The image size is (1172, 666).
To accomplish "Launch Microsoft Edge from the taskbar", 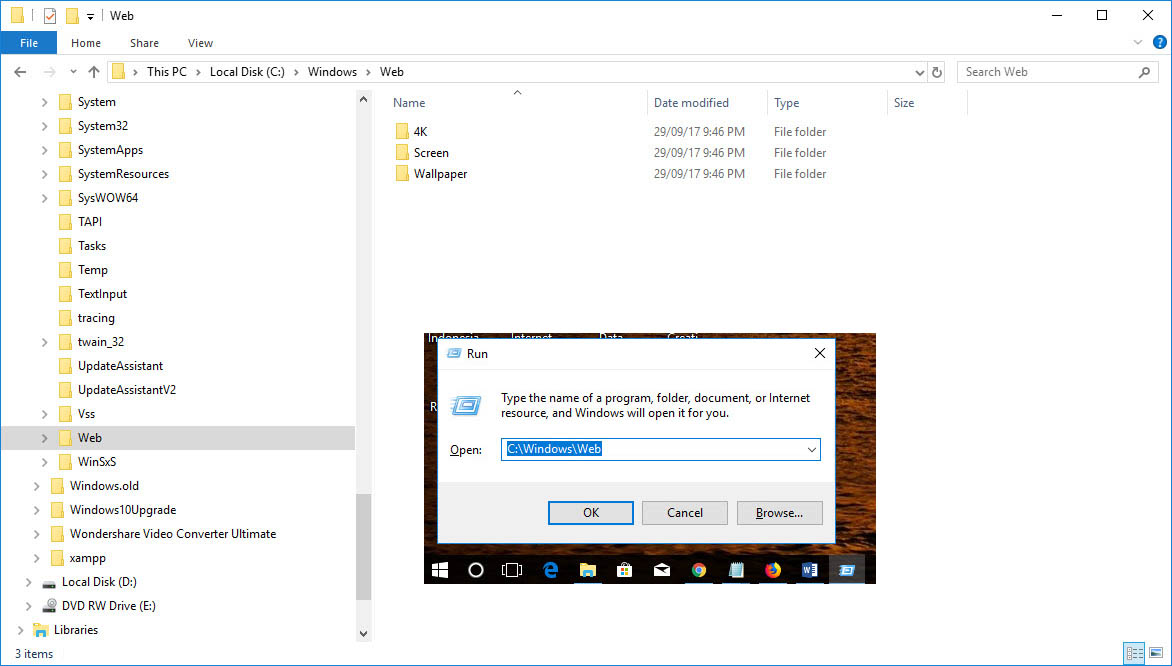I will point(551,569).
